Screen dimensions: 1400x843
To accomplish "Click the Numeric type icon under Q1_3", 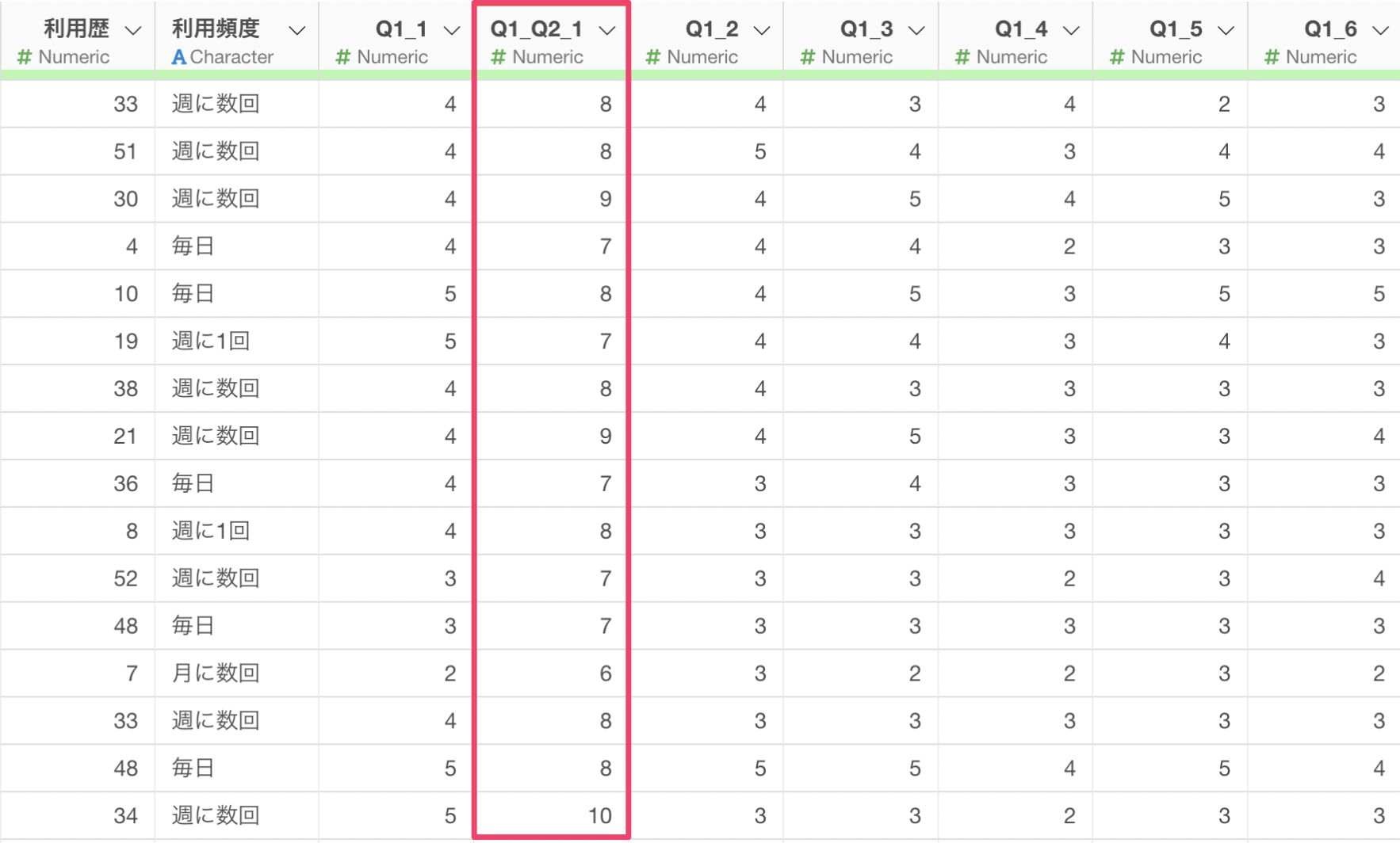I will click(x=808, y=57).
